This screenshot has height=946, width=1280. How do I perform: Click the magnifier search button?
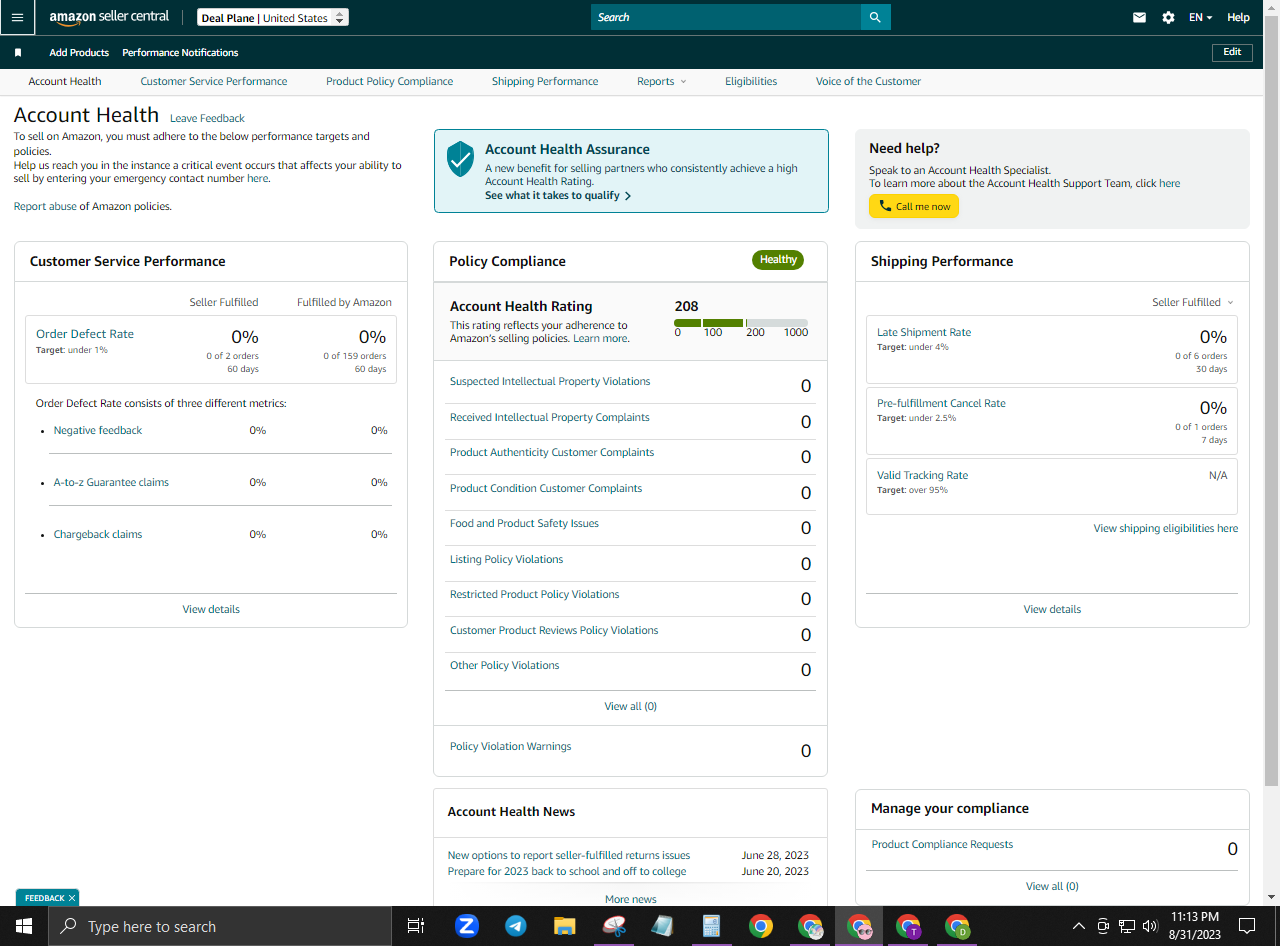click(875, 17)
